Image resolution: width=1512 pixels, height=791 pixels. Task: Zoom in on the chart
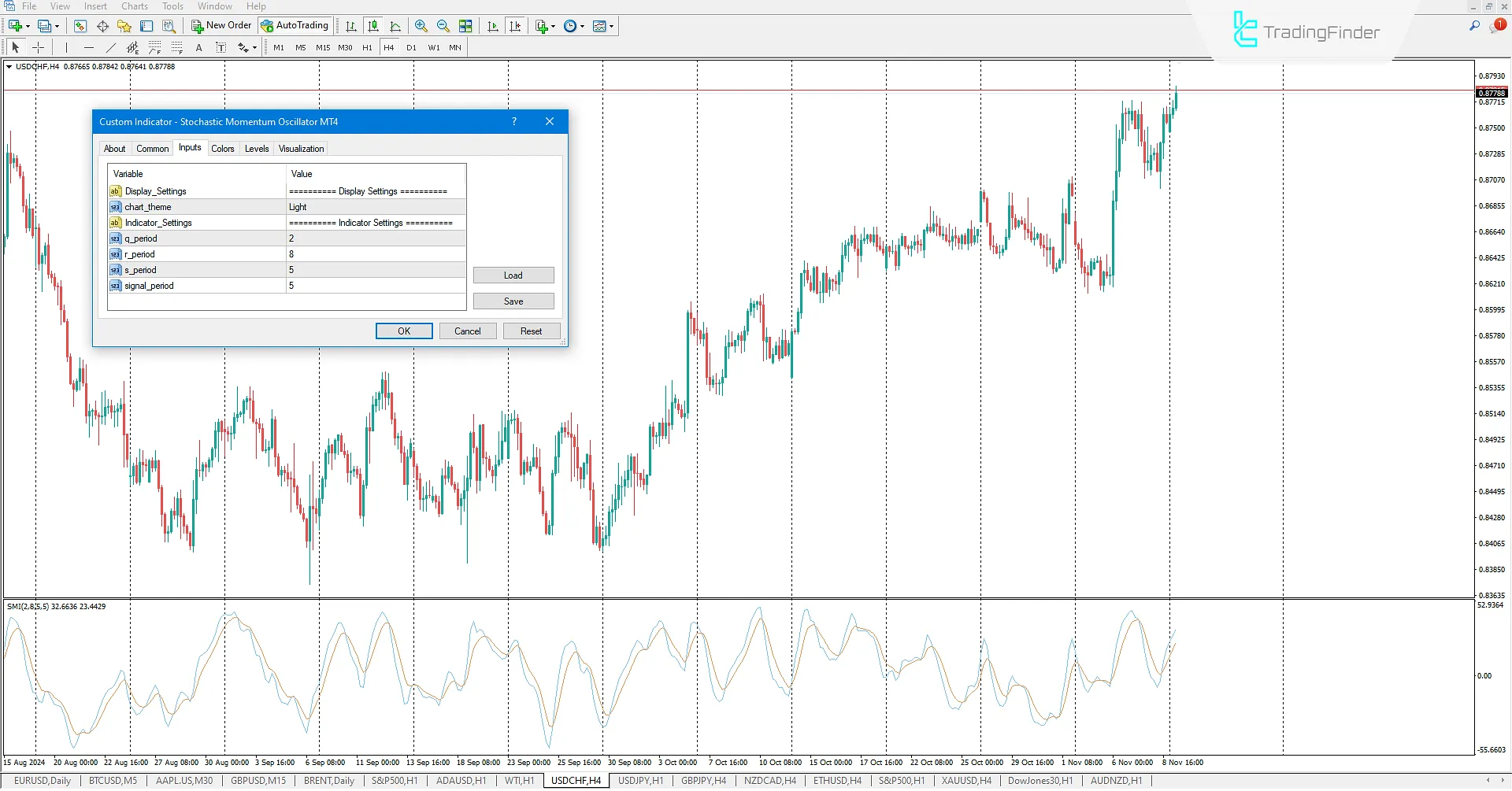tap(421, 25)
